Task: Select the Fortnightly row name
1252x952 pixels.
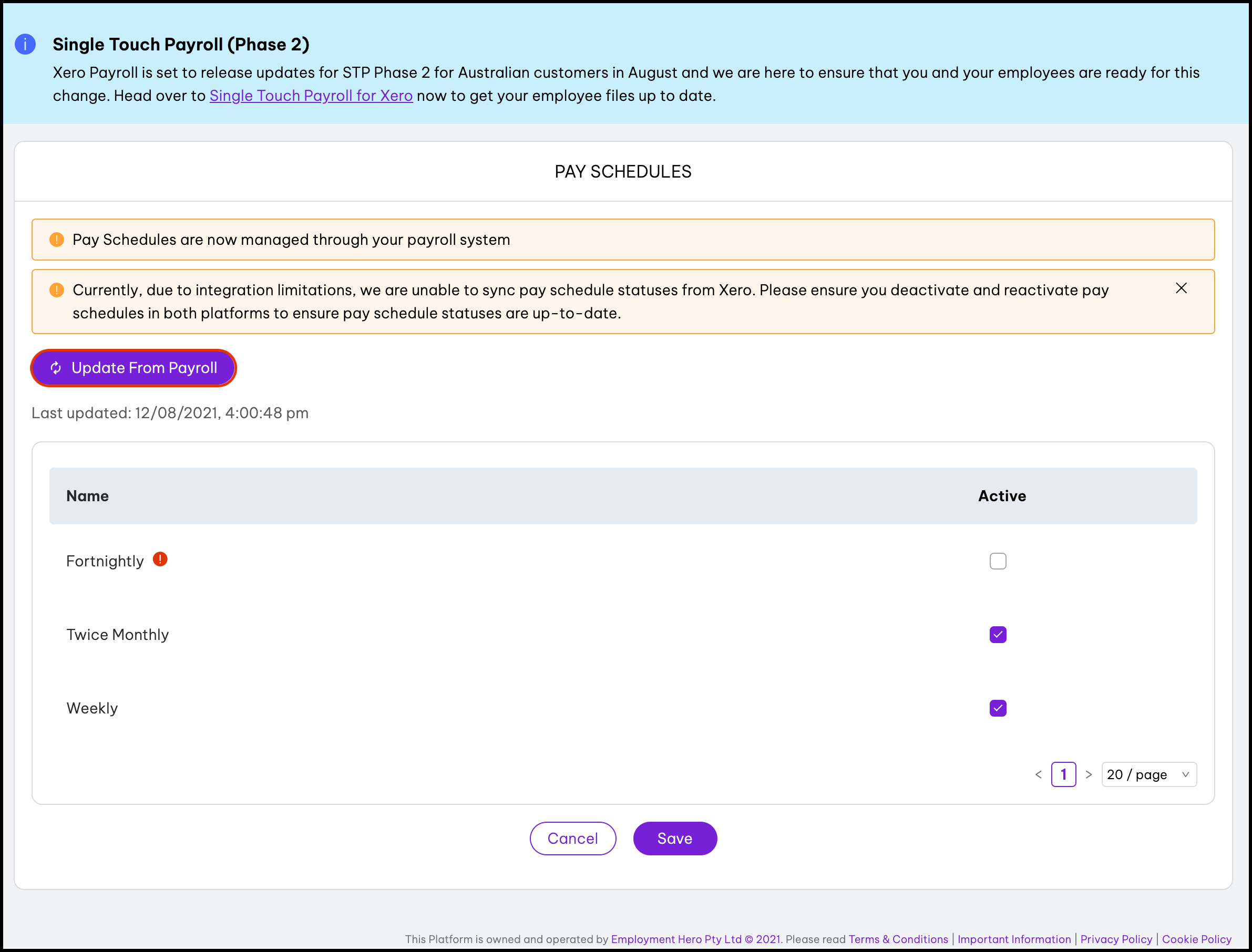Action: tap(105, 561)
